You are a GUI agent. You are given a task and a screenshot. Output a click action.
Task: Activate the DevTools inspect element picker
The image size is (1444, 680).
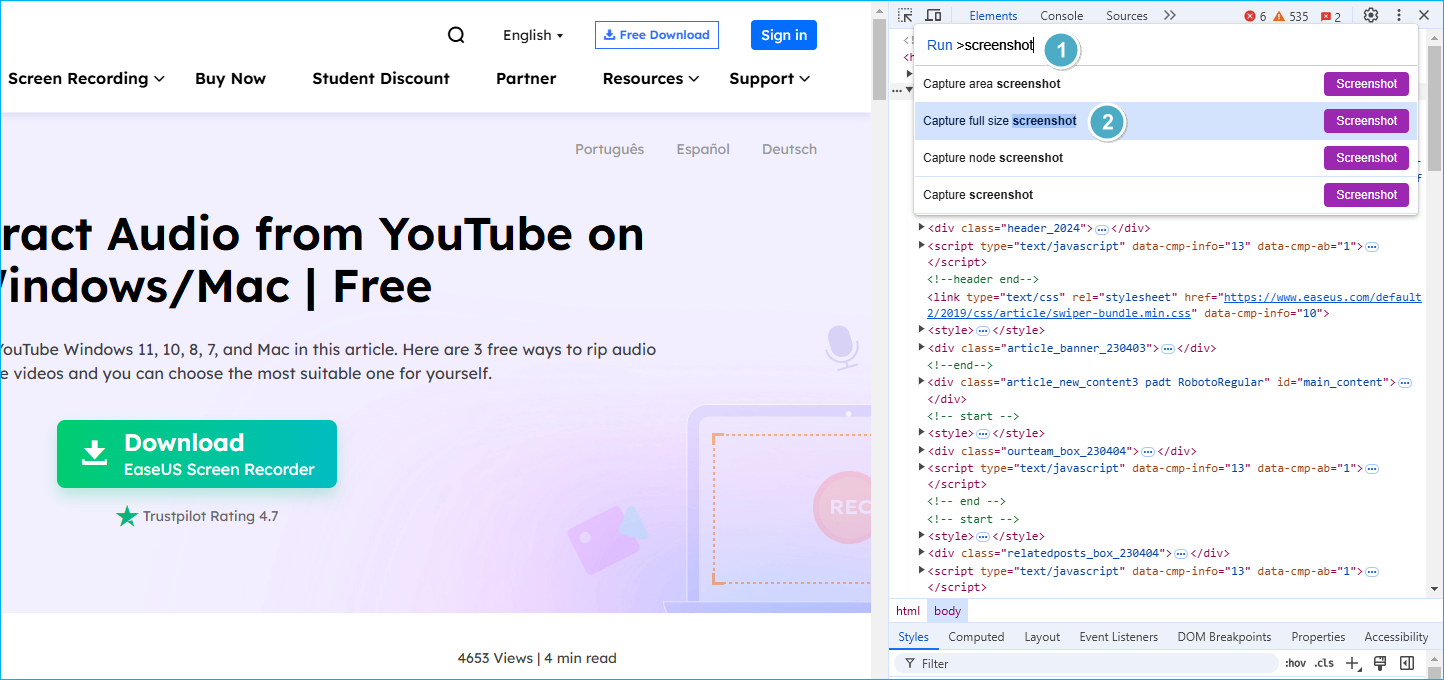[905, 16]
